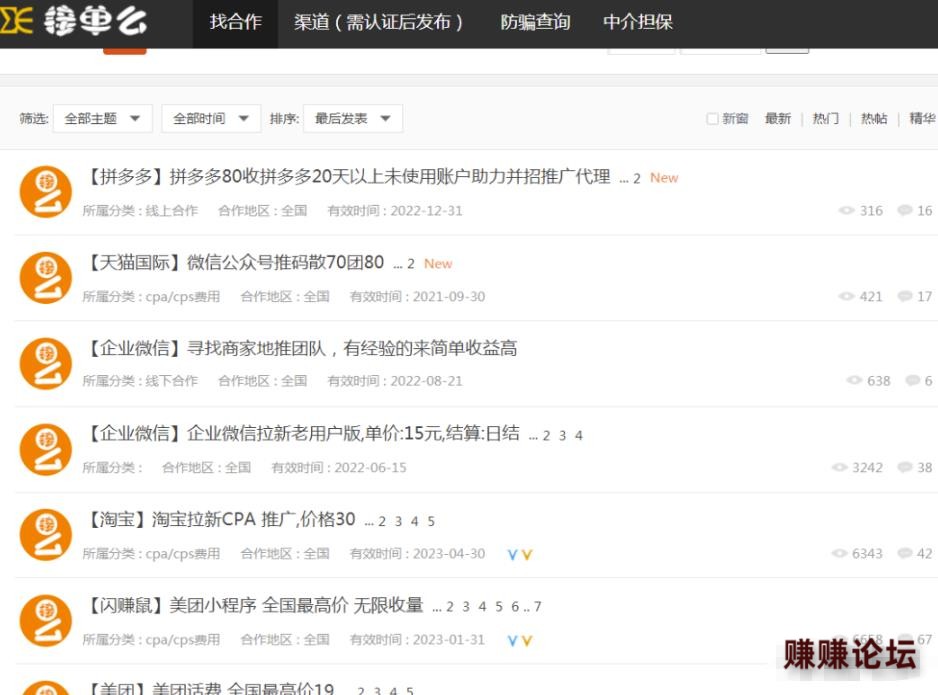Click reply bubble on 企业微信拉新老用户版 post
938x695 pixels.
click(905, 467)
